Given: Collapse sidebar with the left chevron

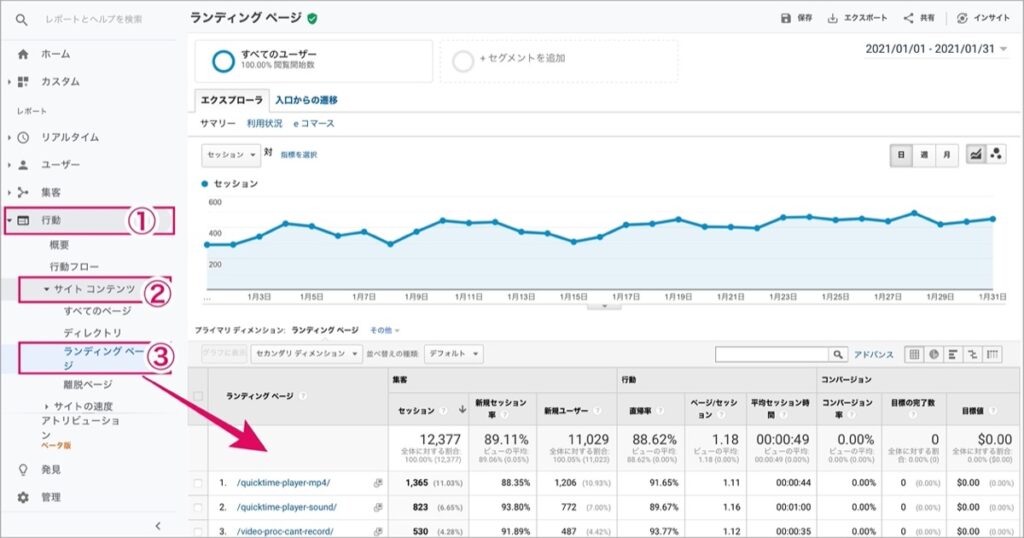Looking at the screenshot, I should click(x=157, y=526).
